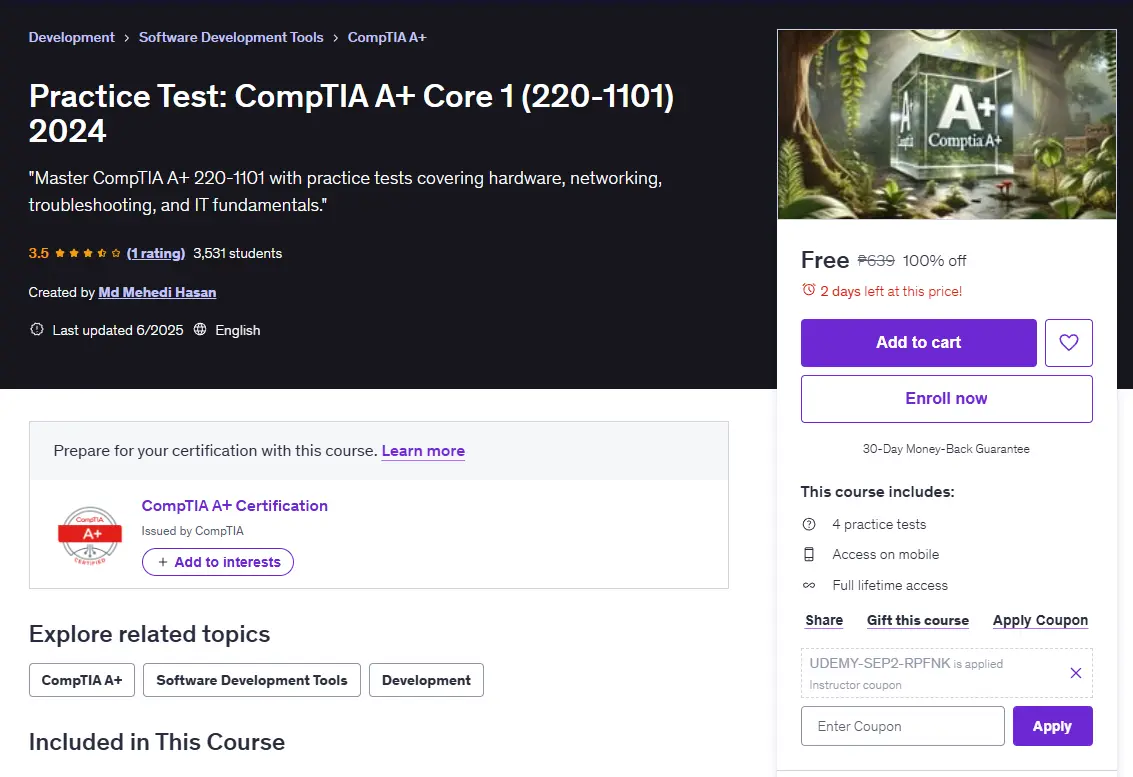
Task: Click the '100% off' discount text
Action: point(934,260)
